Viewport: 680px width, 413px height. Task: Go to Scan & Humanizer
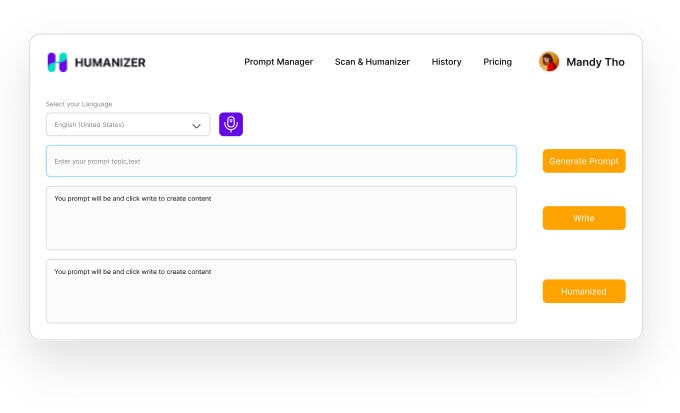point(372,62)
